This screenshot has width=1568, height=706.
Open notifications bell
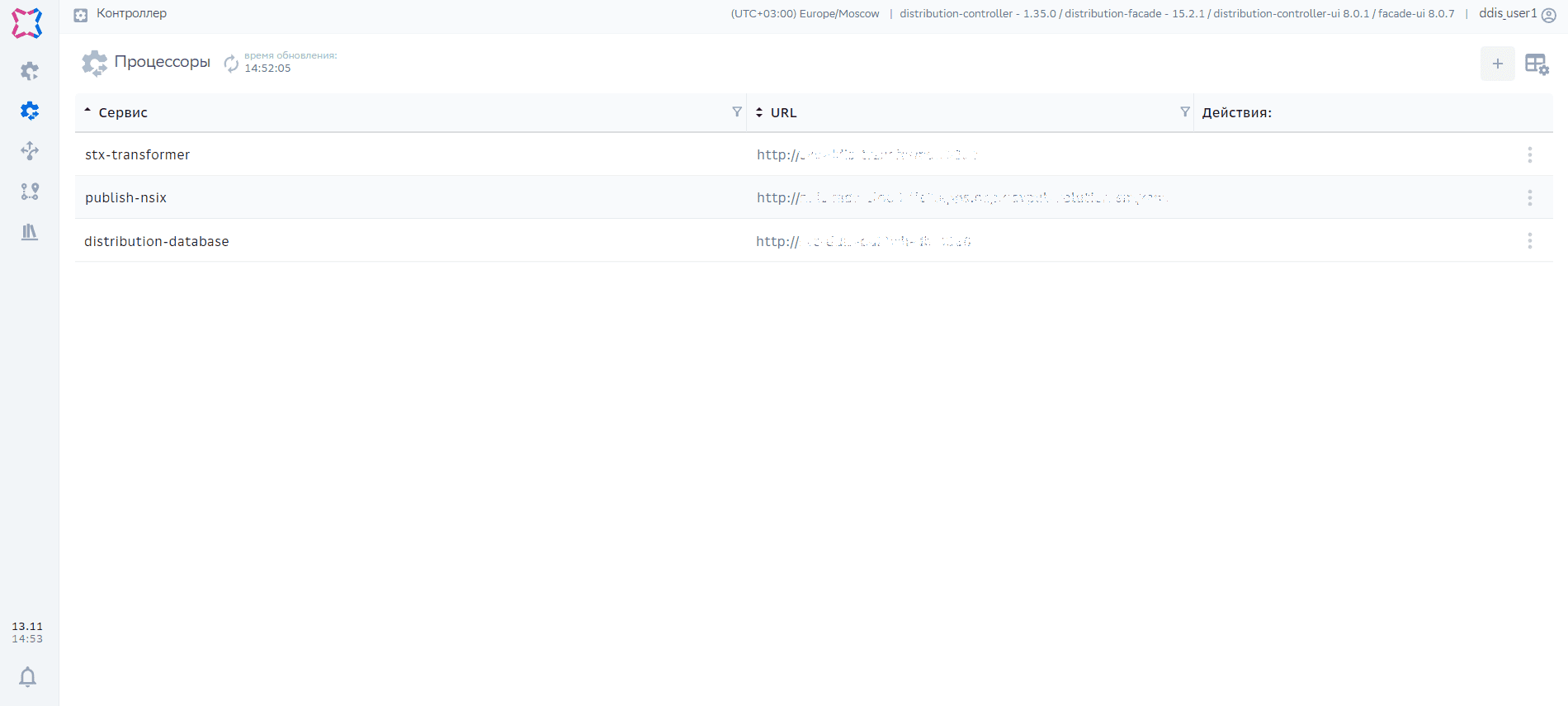coord(28,677)
